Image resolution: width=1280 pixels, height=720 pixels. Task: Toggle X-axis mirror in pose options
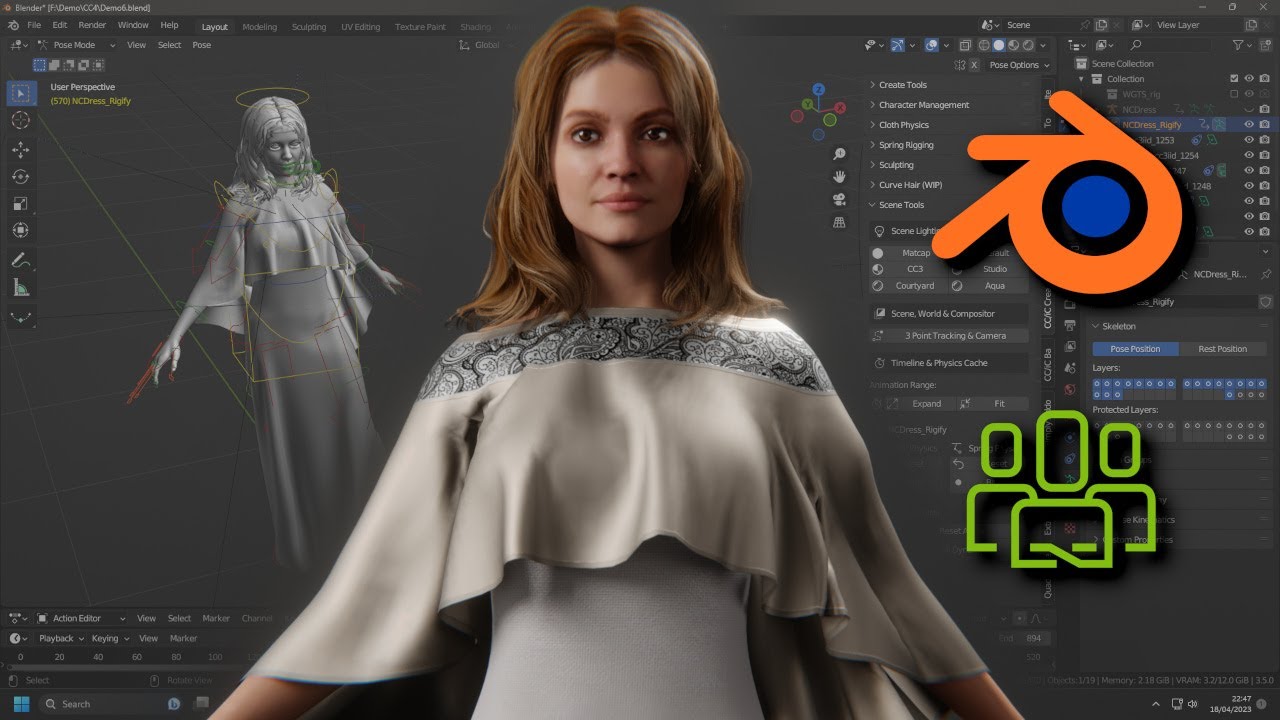tap(975, 65)
